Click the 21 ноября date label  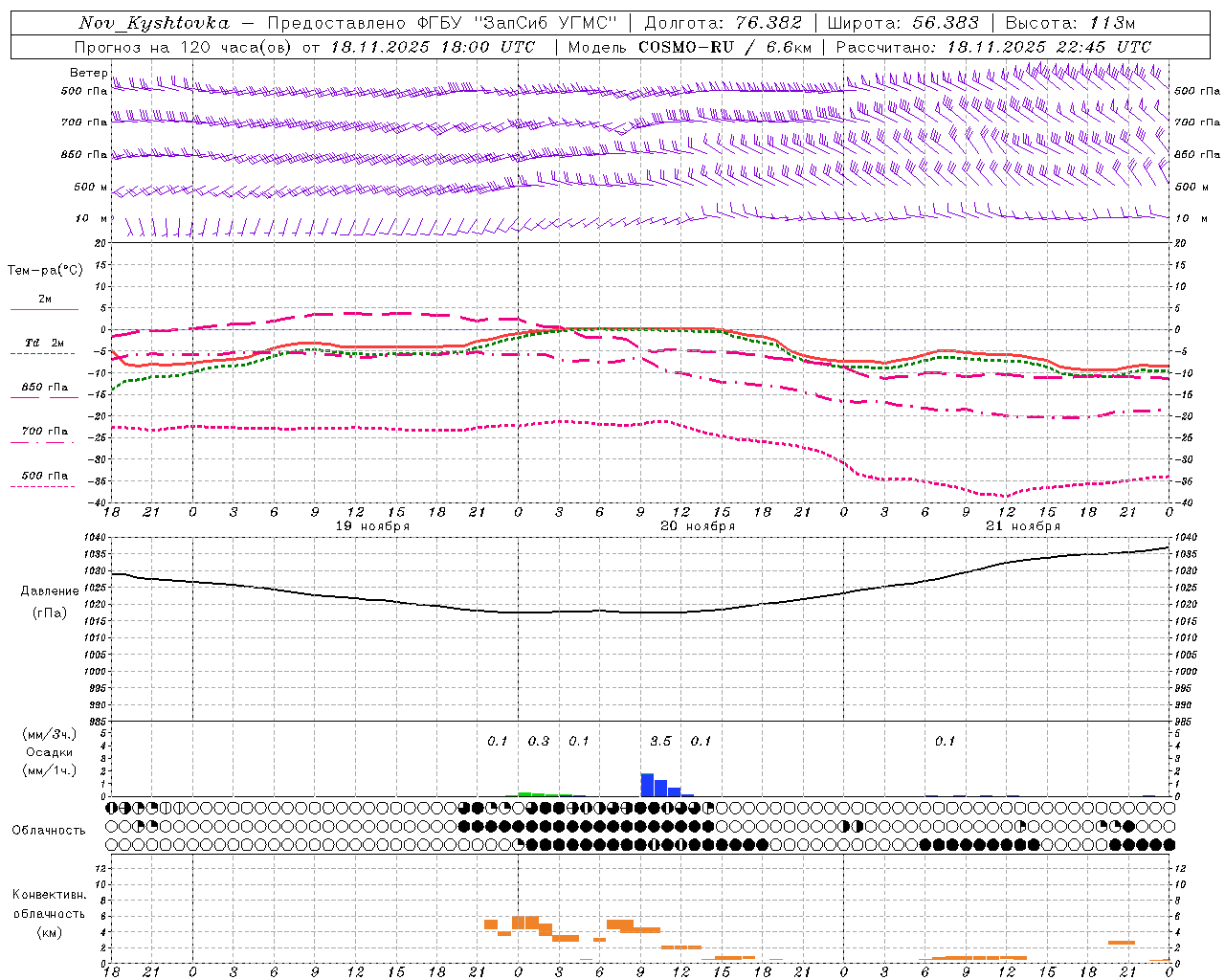(x=1023, y=526)
